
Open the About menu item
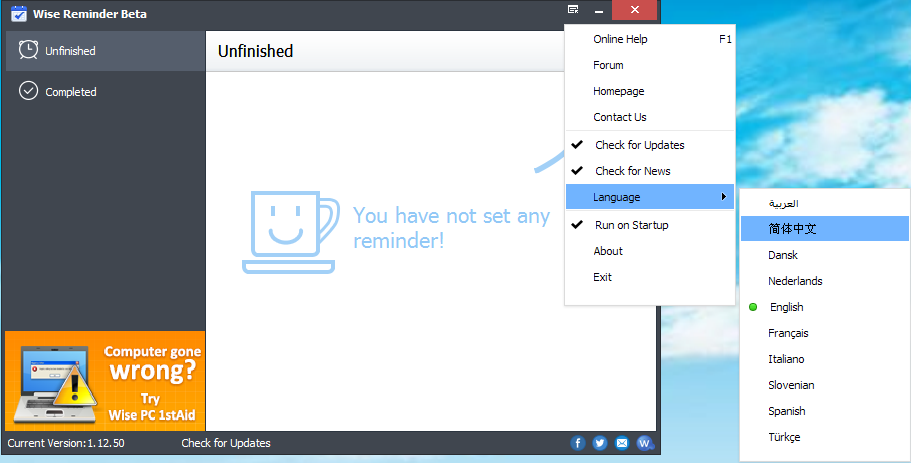pyautogui.click(x=650, y=251)
